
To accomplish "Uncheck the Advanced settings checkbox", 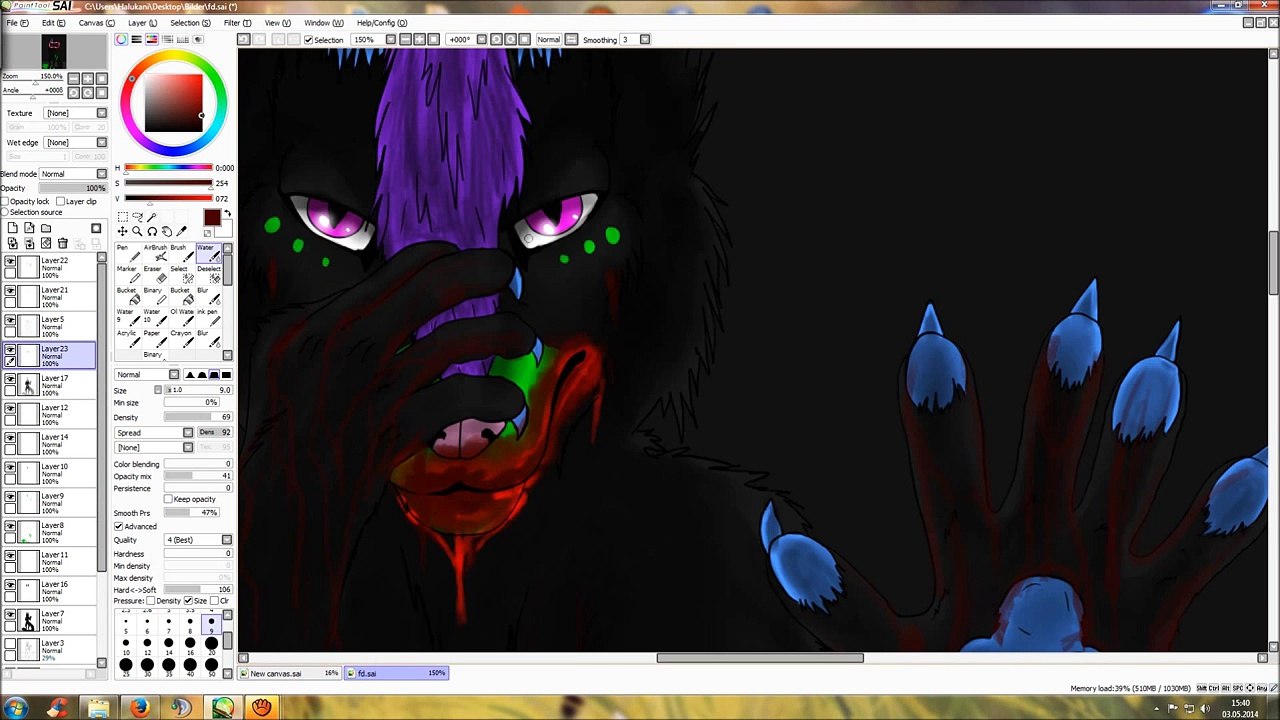I will pos(118,526).
